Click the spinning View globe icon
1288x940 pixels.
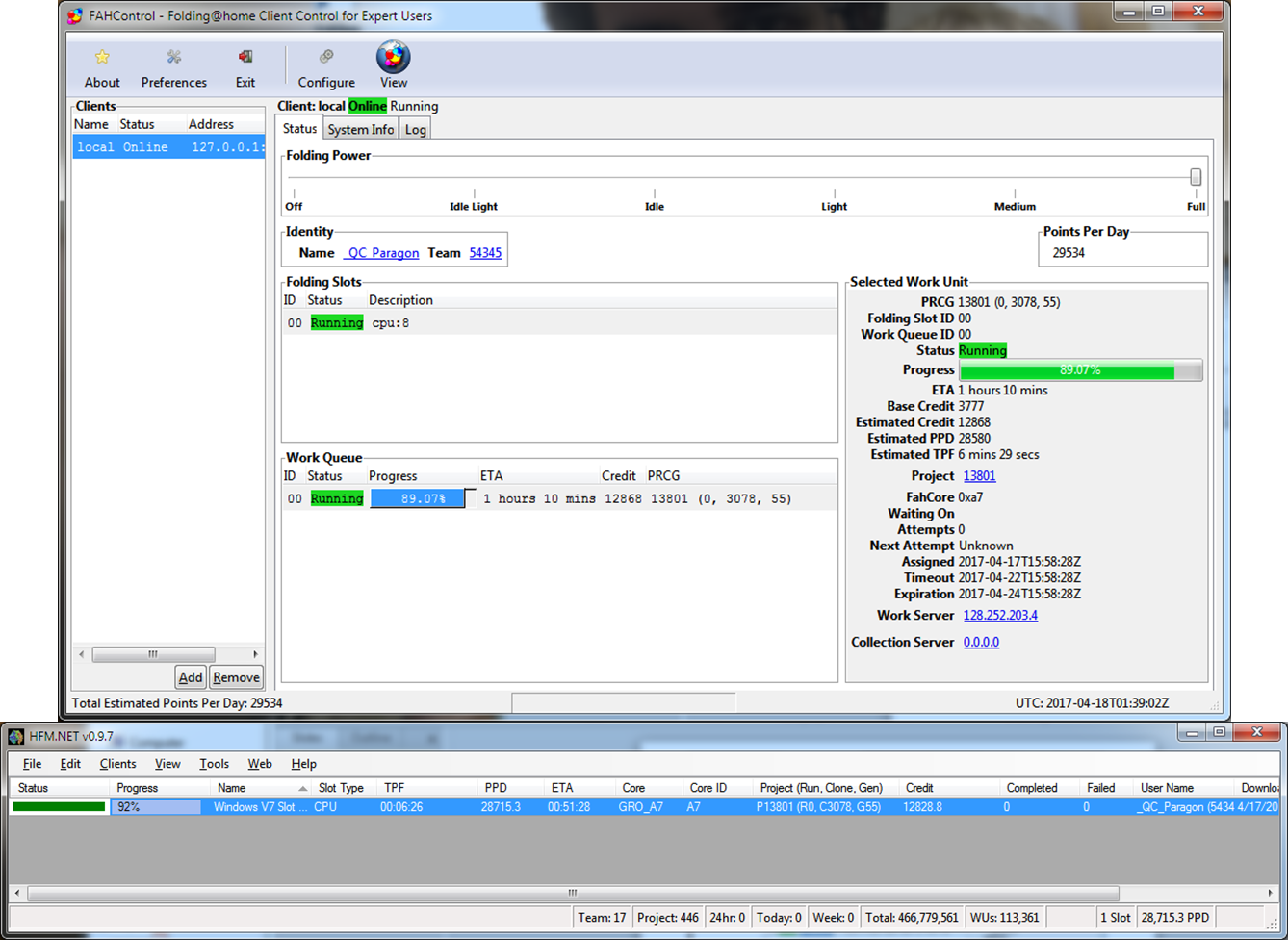(x=393, y=56)
